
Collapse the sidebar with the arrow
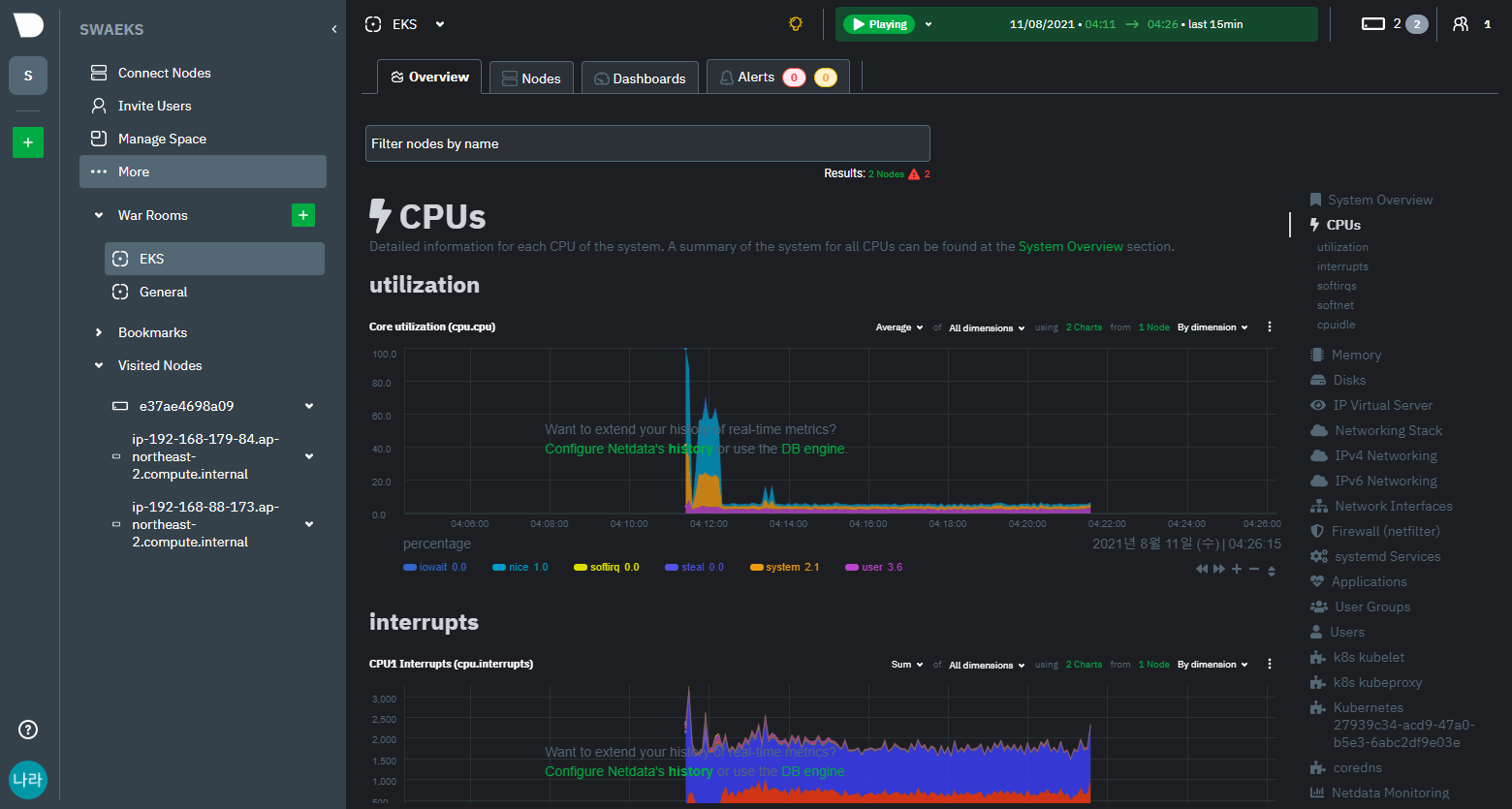(x=334, y=29)
